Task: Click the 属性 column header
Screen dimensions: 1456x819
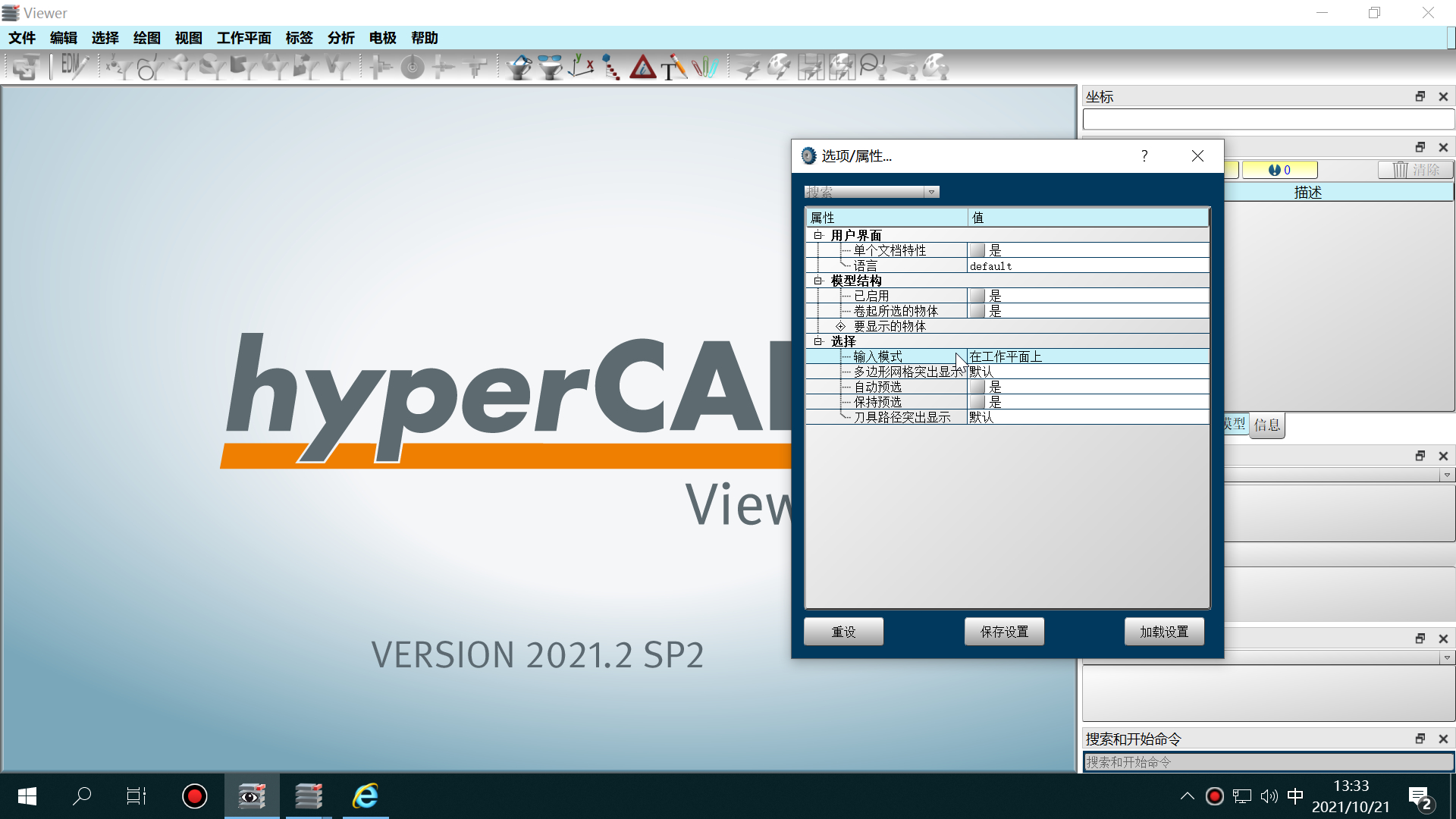Action: pos(886,218)
